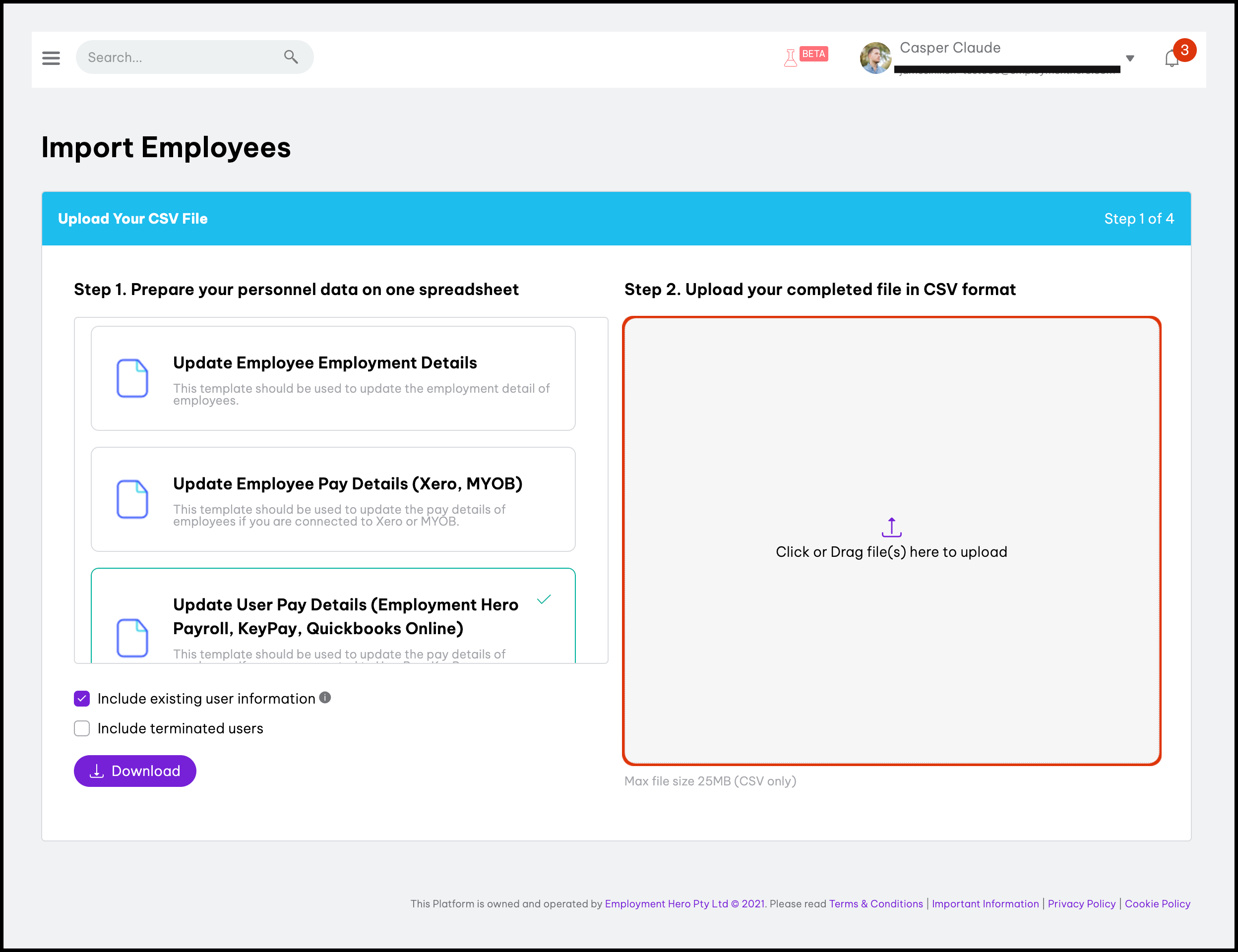
Task: Click the file icon for Employment Details template
Action: [132, 378]
